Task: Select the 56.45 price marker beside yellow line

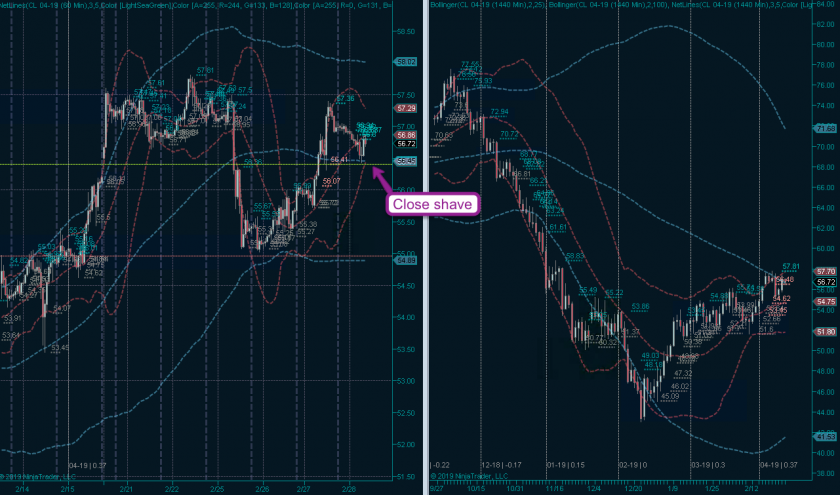Action: [406, 161]
